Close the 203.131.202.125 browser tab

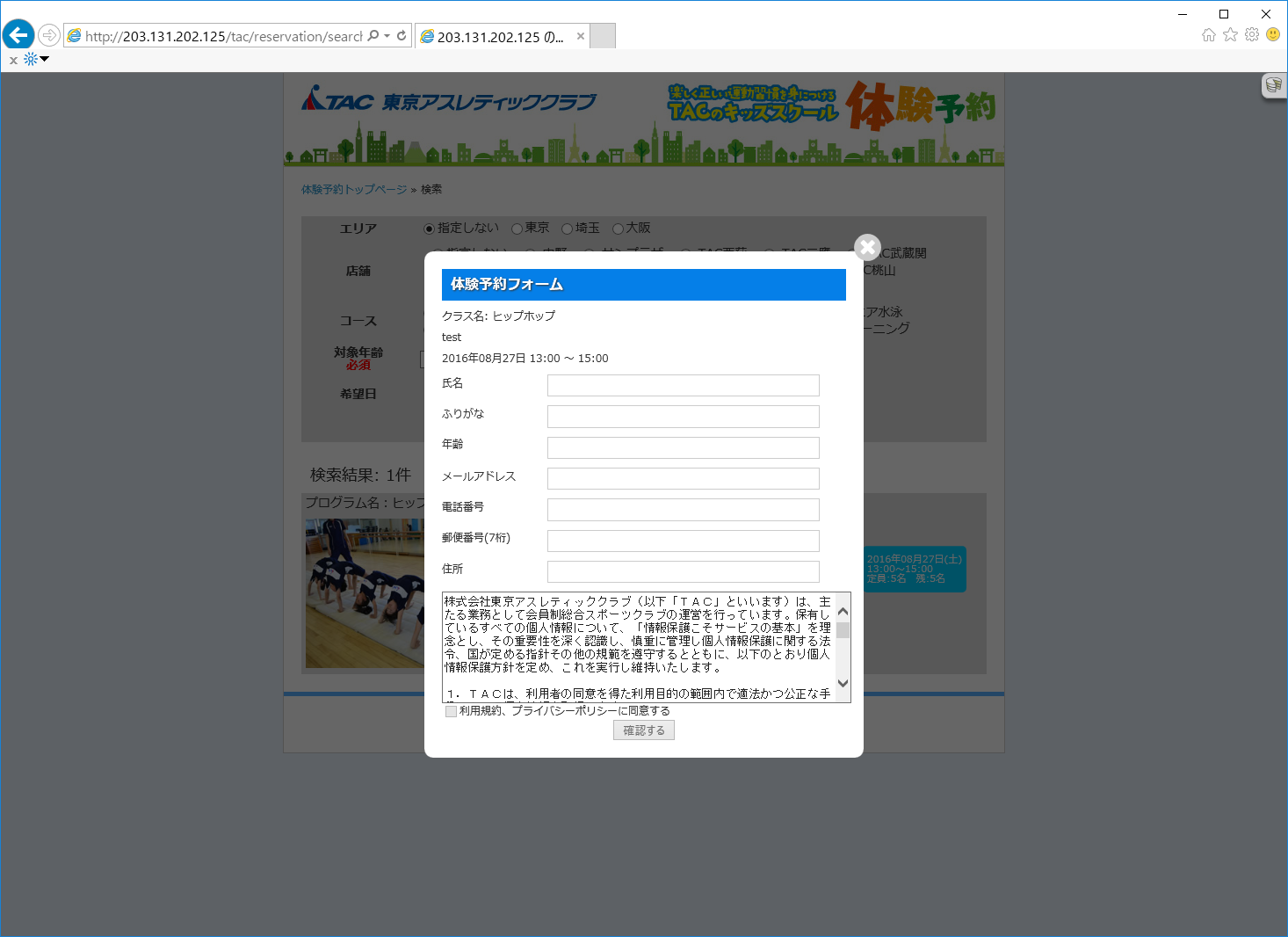[x=580, y=36]
